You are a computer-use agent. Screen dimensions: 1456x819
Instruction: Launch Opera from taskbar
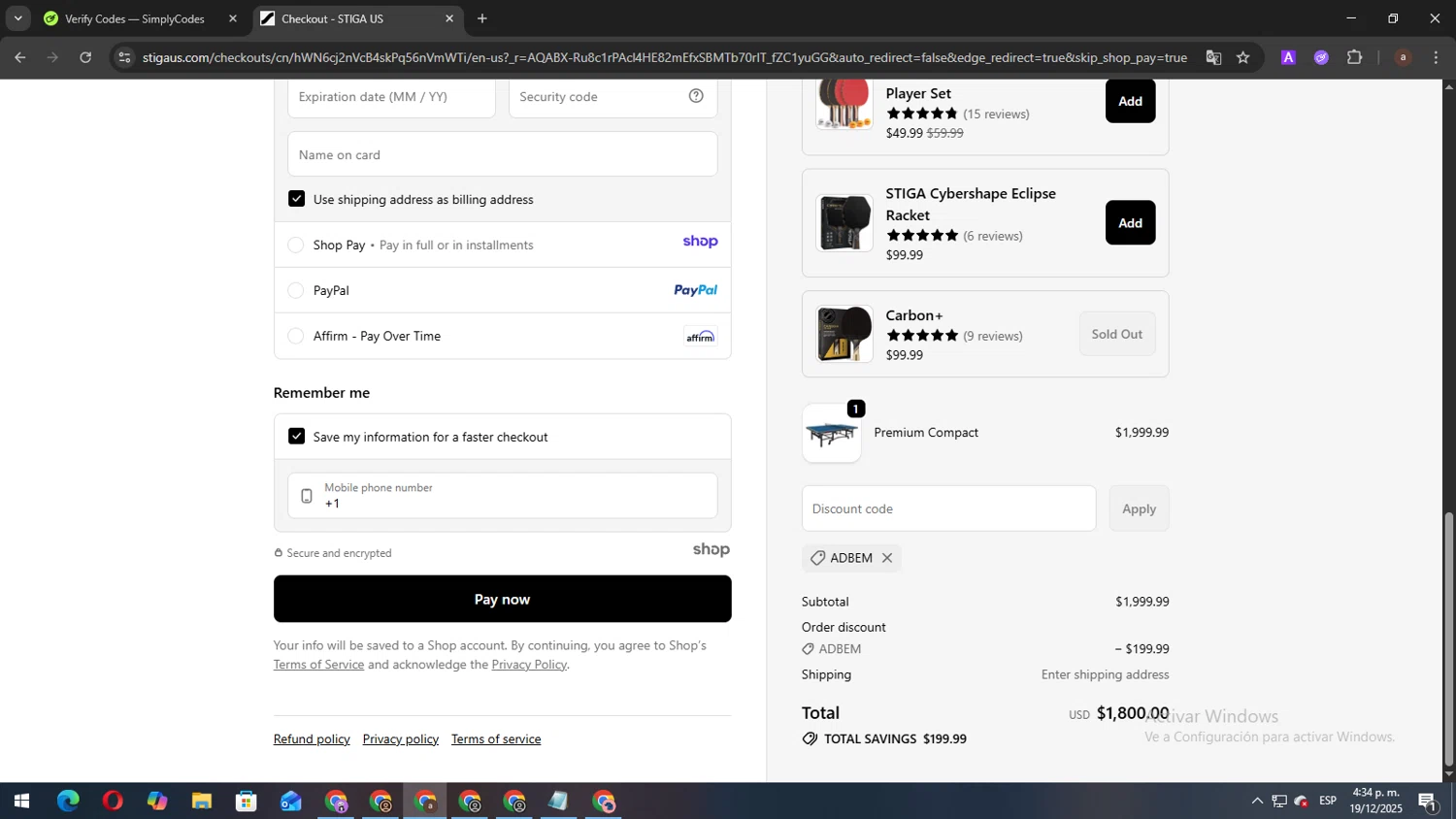[113, 802]
